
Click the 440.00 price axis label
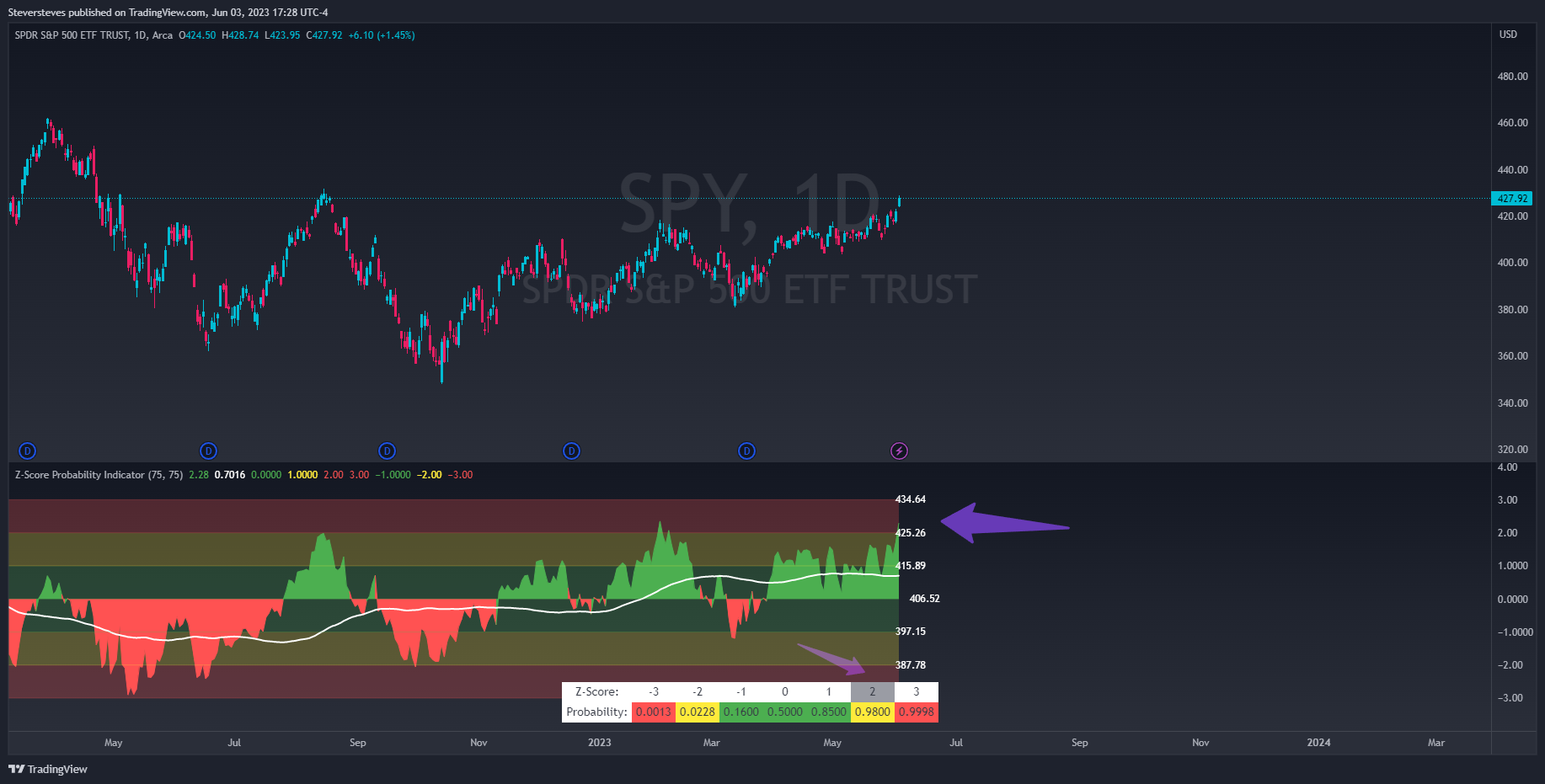1513,170
